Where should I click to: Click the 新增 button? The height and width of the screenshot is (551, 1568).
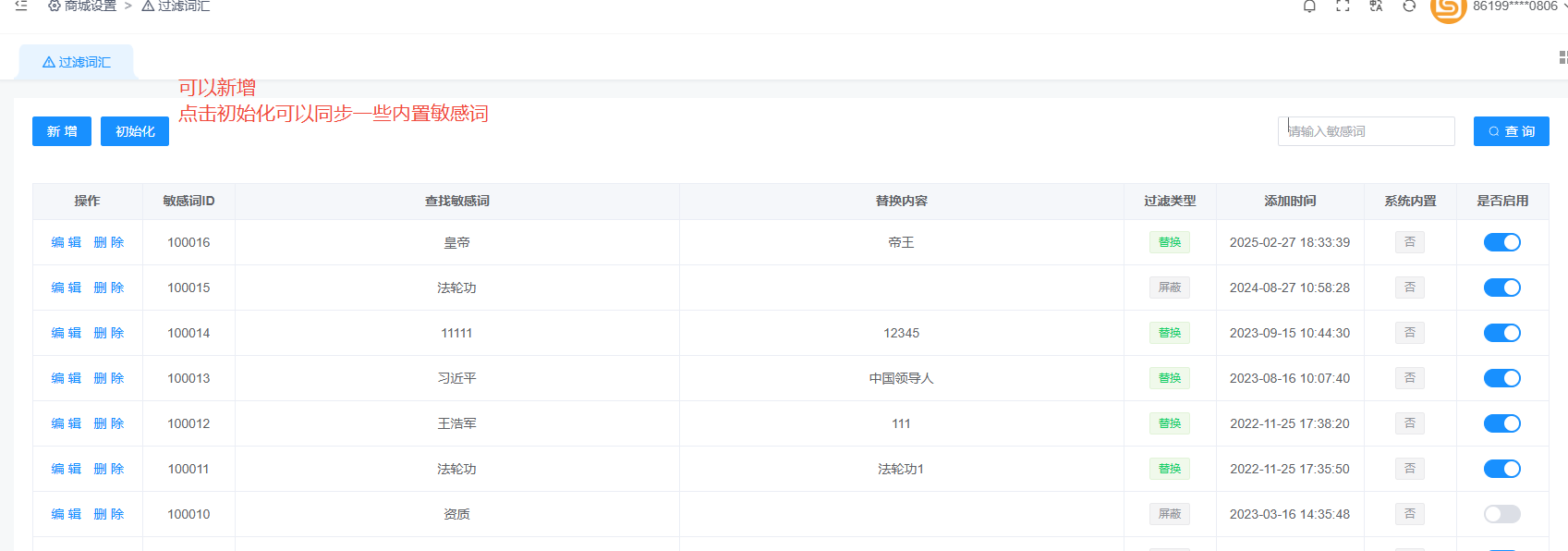[62, 131]
